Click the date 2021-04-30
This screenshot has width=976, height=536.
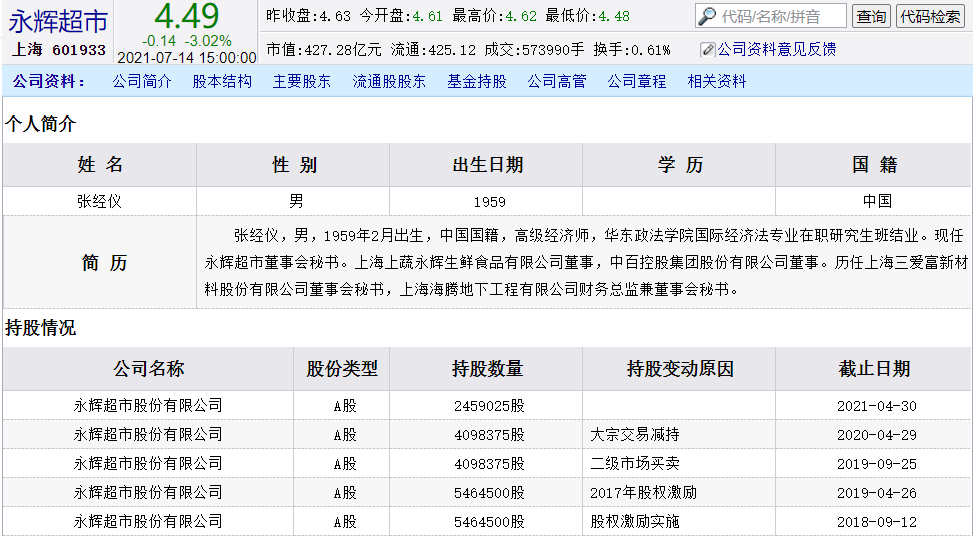click(877, 407)
